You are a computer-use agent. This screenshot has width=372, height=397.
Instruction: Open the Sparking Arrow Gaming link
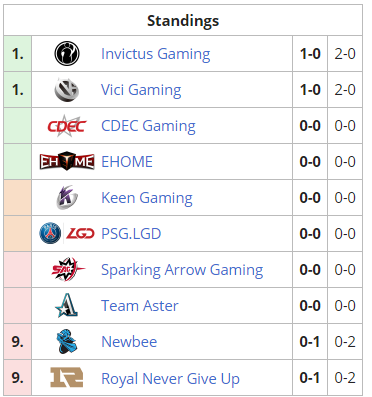click(182, 270)
